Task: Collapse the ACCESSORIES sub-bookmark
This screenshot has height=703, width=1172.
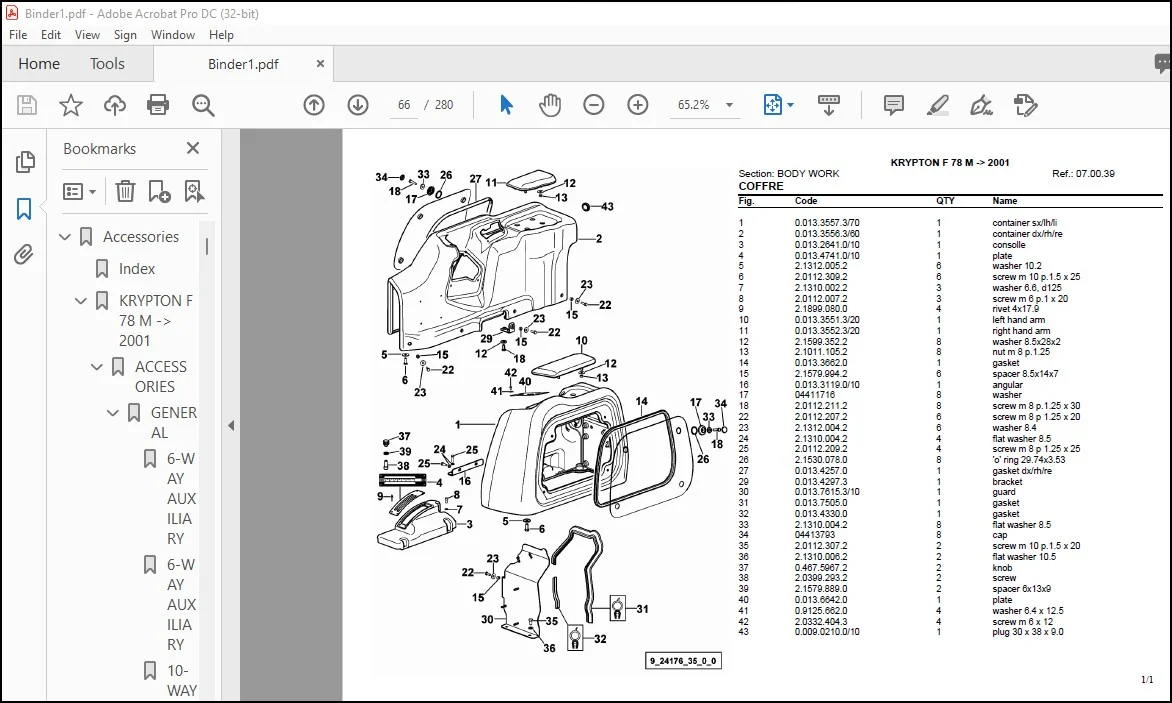Action: point(96,367)
